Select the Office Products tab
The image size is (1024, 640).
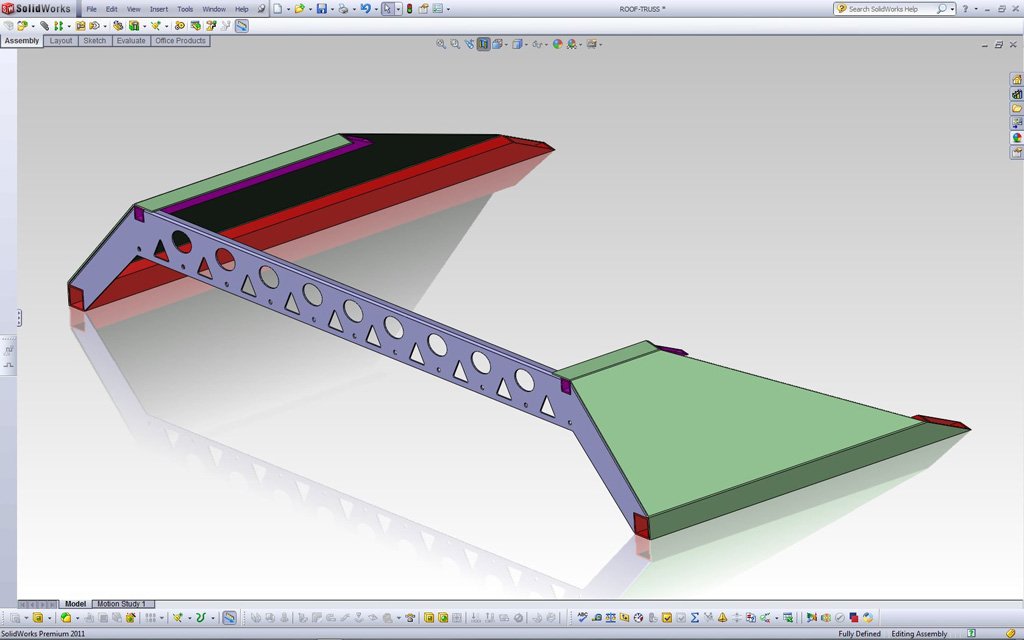point(180,41)
